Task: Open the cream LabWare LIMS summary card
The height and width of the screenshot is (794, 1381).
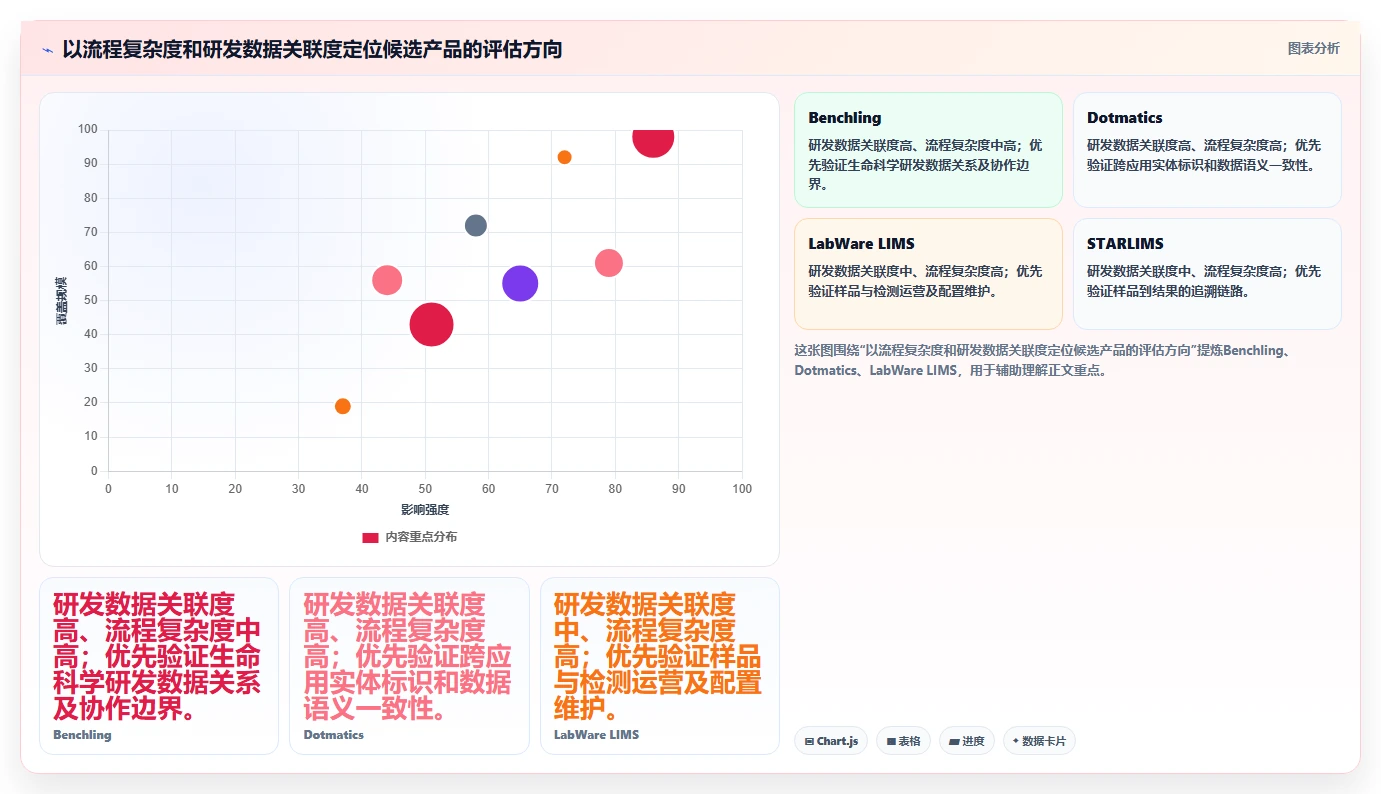Action: [928, 274]
